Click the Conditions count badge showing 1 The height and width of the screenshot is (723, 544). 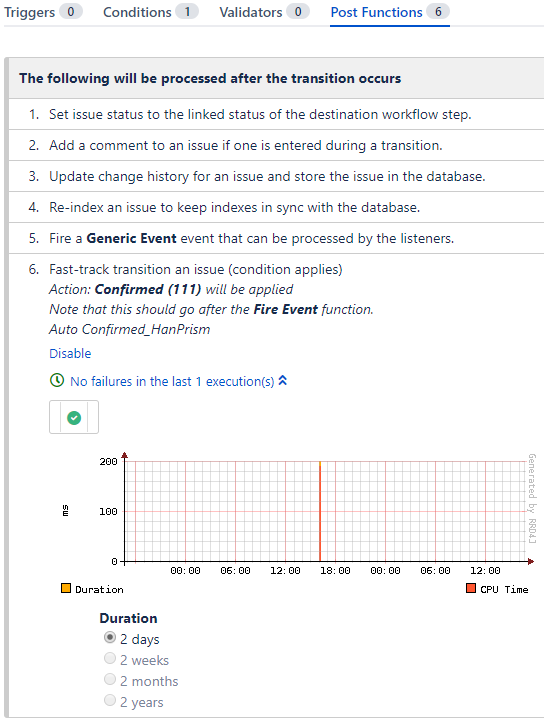coord(187,12)
